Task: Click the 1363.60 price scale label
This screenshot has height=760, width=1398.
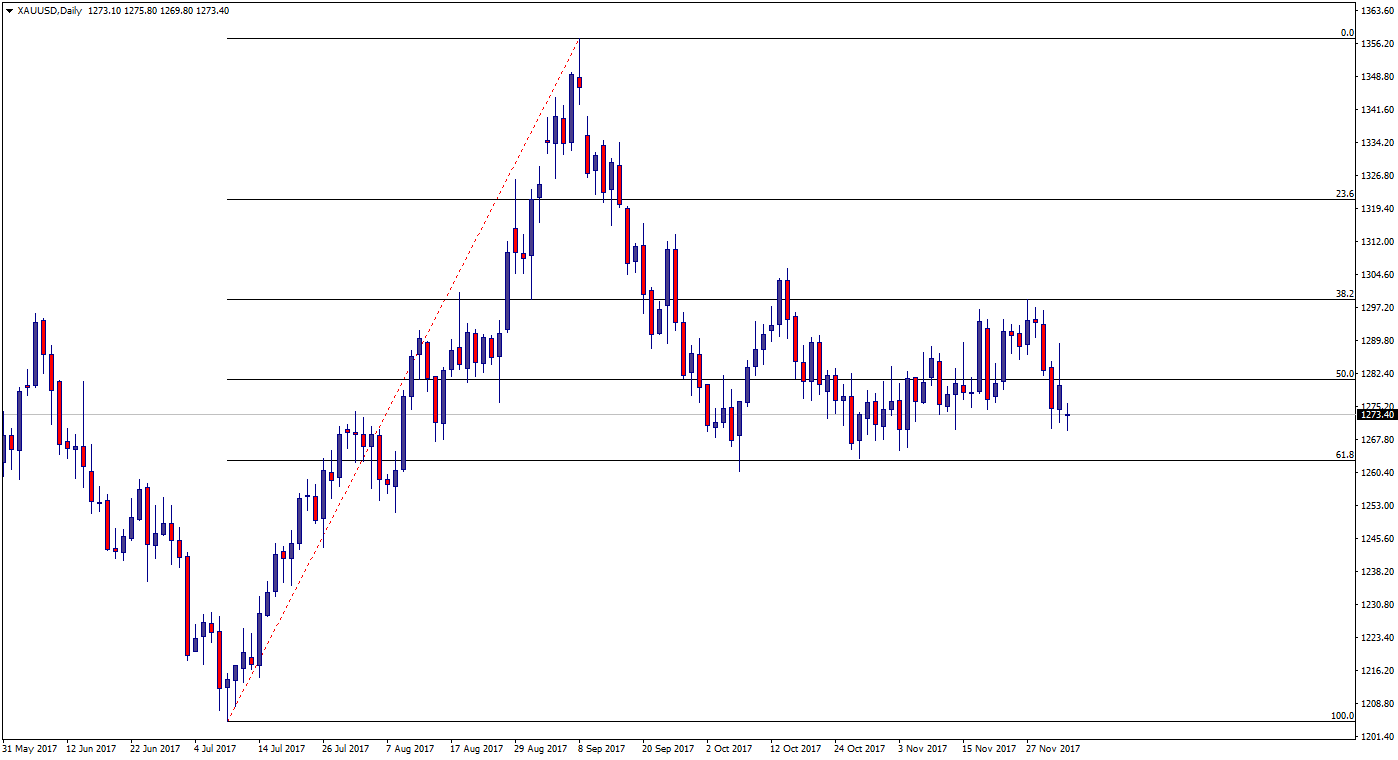Action: 1378,11
